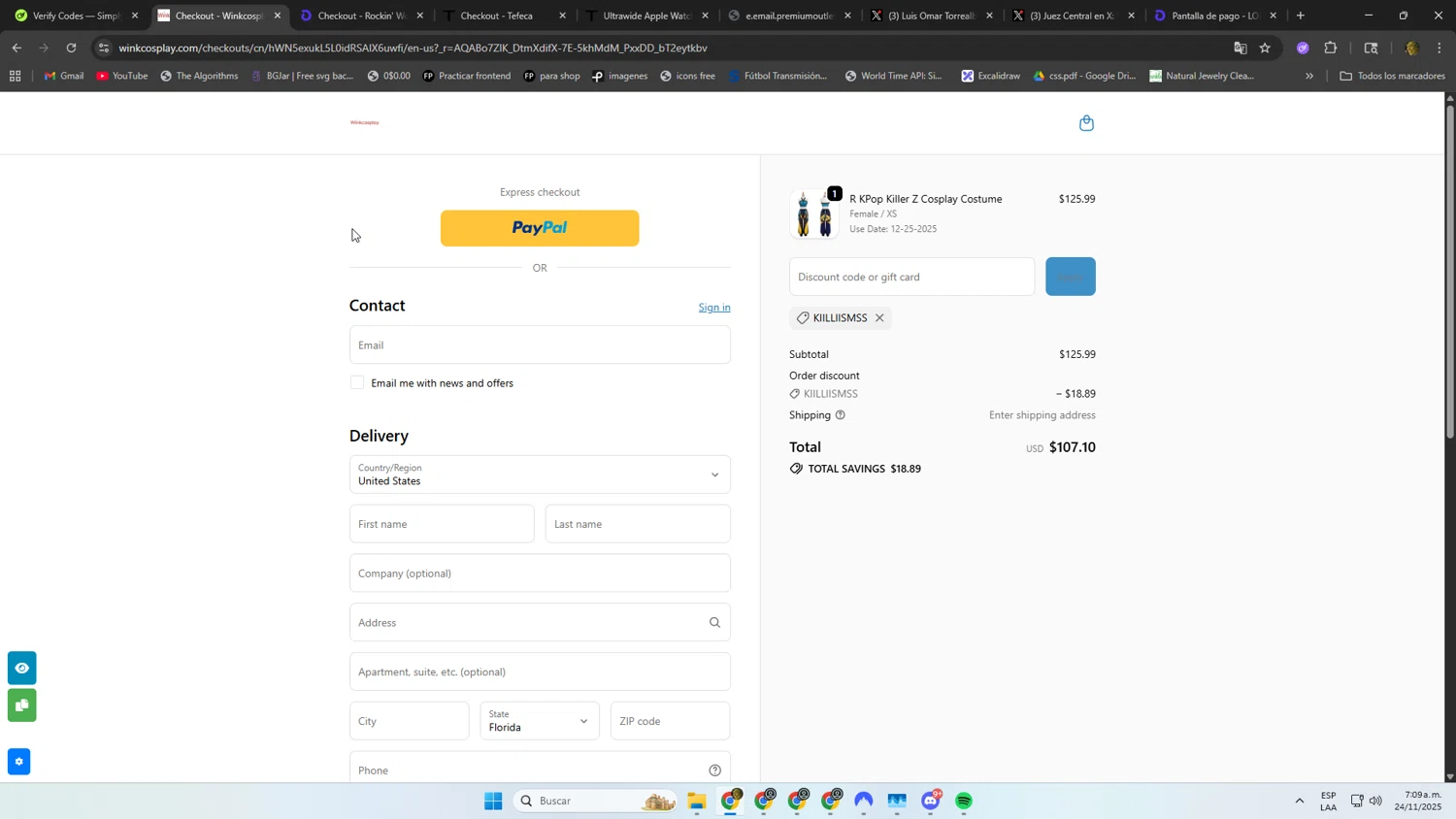This screenshot has width=1456, height=819.
Task: Open the blue settings gear widget
Action: pos(18,762)
